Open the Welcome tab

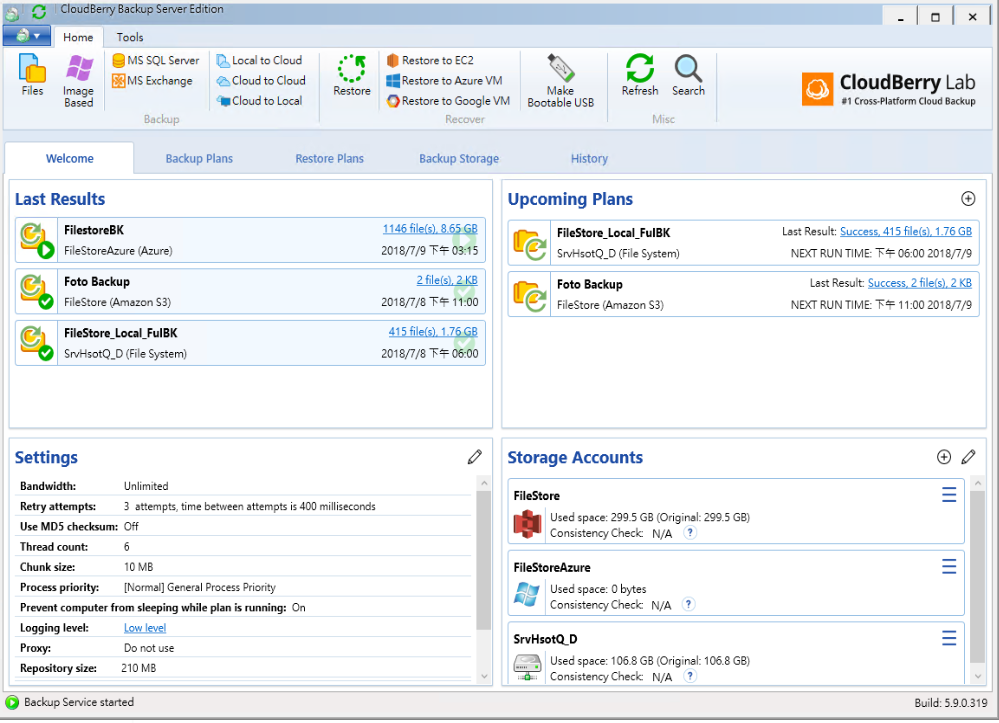tap(69, 158)
